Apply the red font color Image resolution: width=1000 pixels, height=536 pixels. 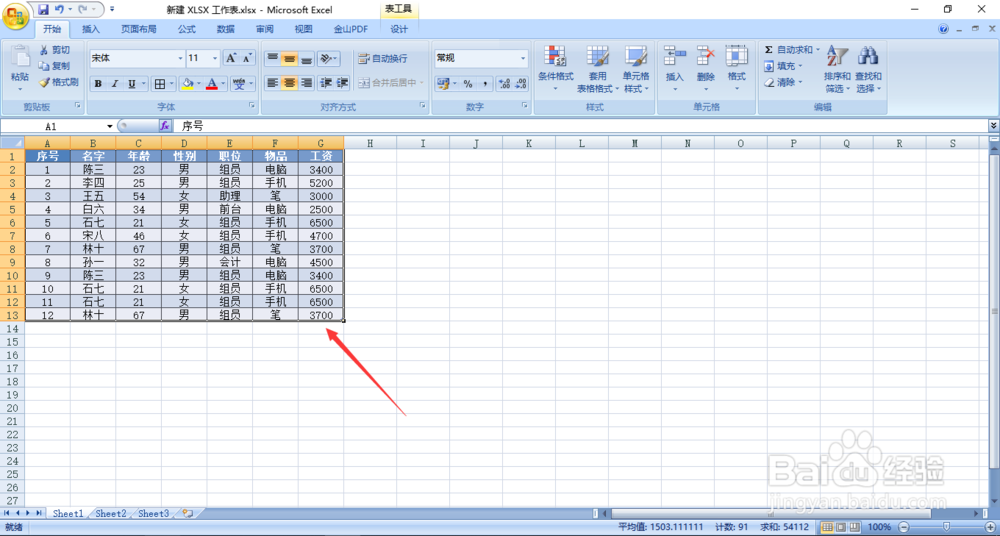tap(212, 84)
